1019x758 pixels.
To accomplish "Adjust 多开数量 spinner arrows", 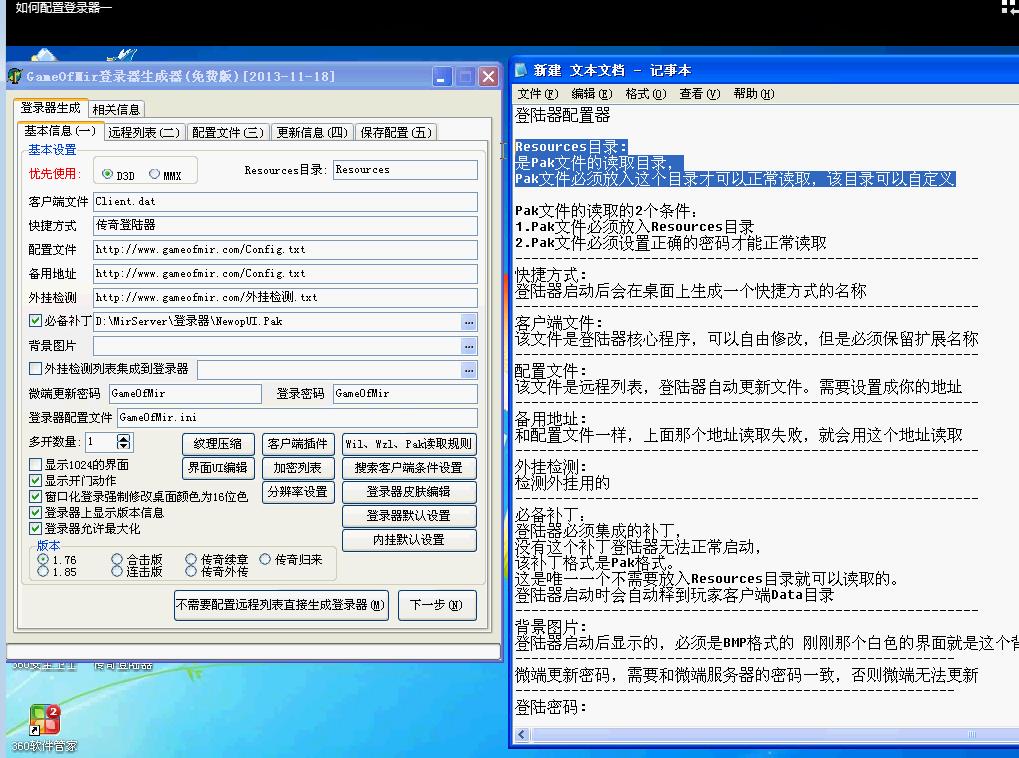I will 123,442.
